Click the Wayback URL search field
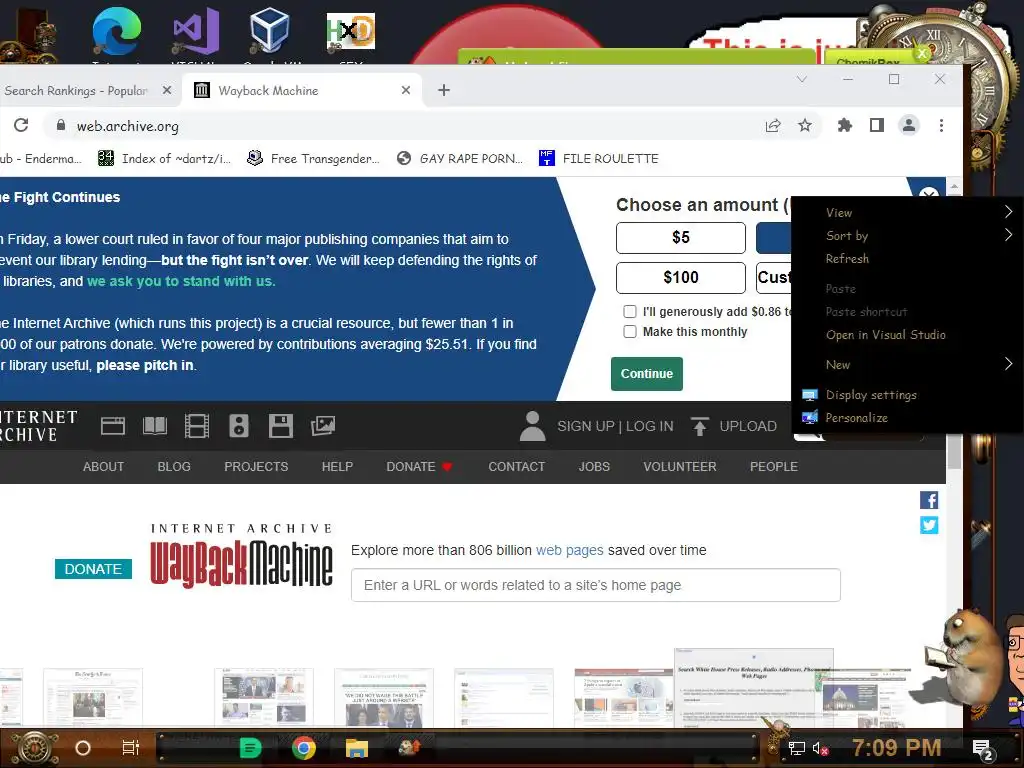The width and height of the screenshot is (1024, 768). [596, 585]
